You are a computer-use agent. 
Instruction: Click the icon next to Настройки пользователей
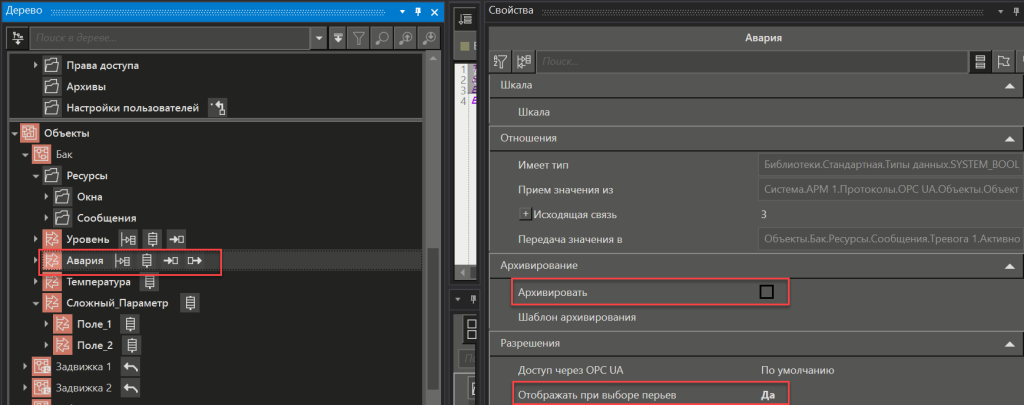point(218,108)
